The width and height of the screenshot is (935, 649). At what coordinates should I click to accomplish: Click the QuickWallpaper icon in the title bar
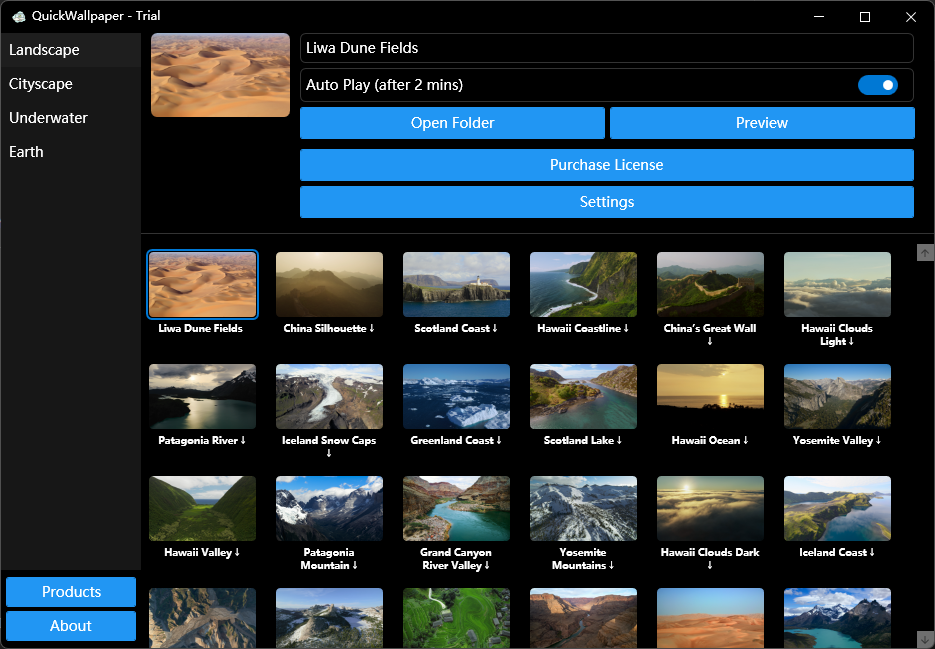click(18, 16)
